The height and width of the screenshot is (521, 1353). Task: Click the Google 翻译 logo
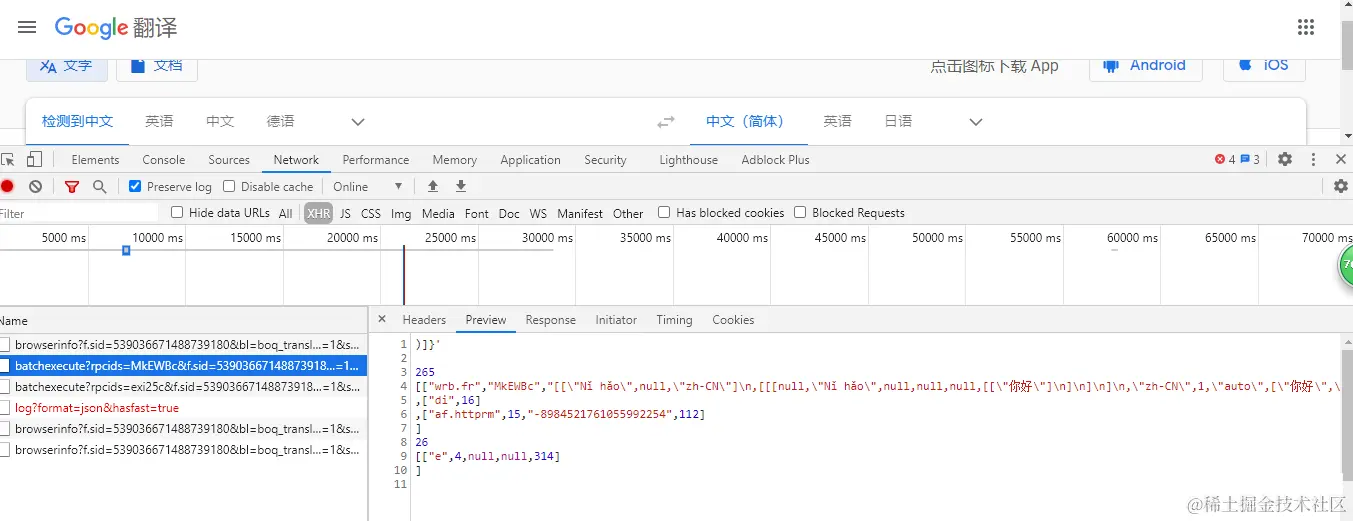(116, 27)
